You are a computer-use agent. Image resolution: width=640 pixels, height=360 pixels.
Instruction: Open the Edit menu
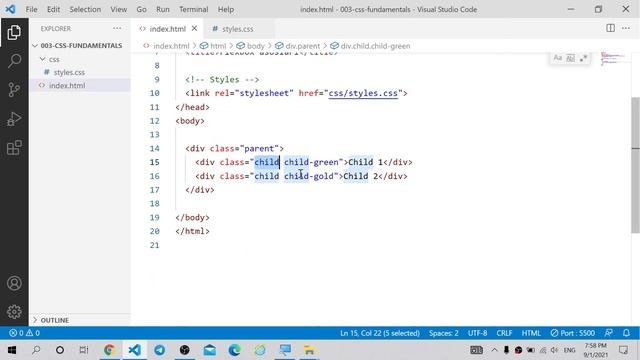coord(53,9)
